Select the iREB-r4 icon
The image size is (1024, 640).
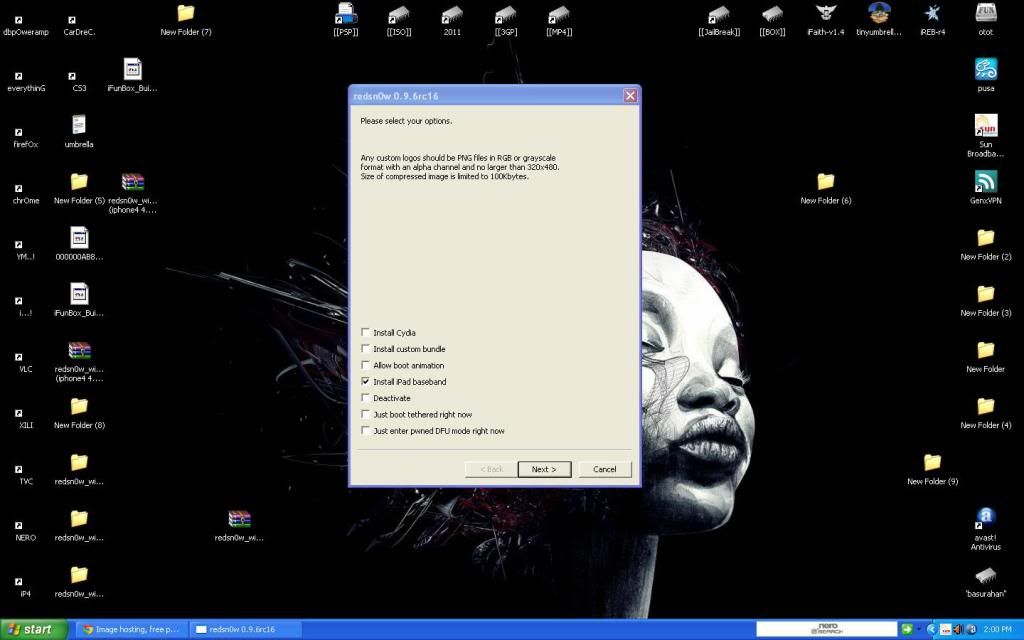click(933, 20)
